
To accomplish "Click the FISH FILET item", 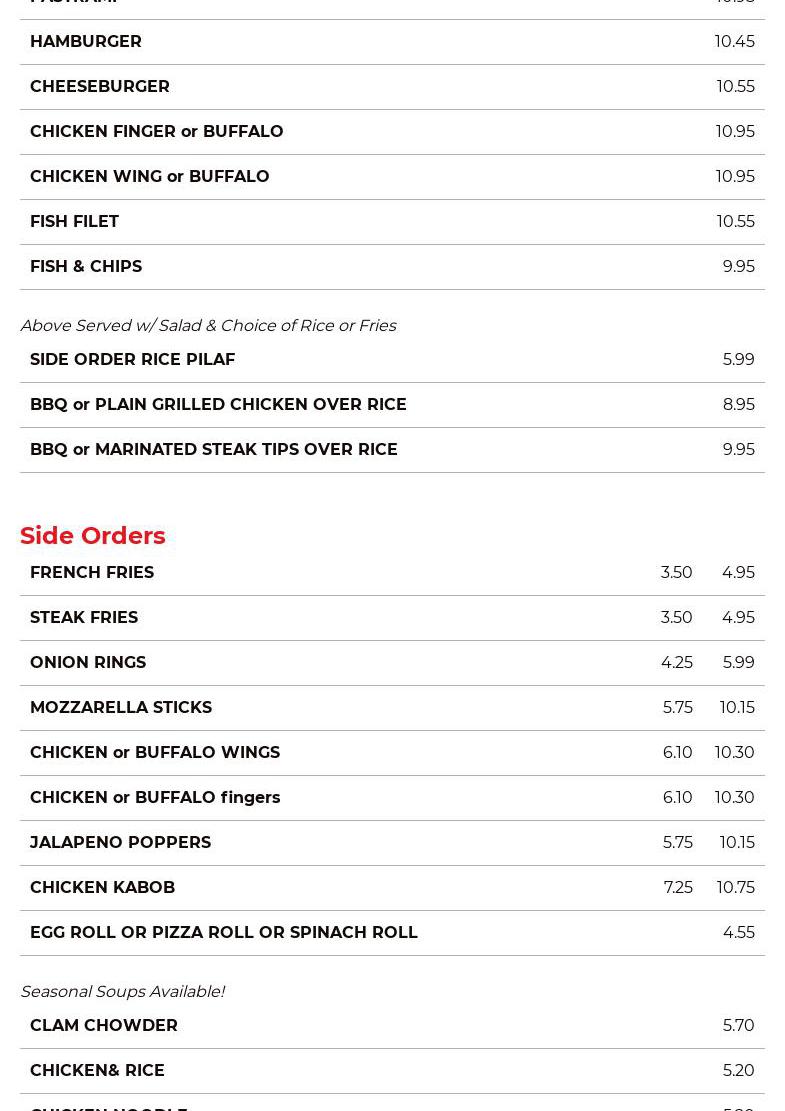I will (x=75, y=222).
